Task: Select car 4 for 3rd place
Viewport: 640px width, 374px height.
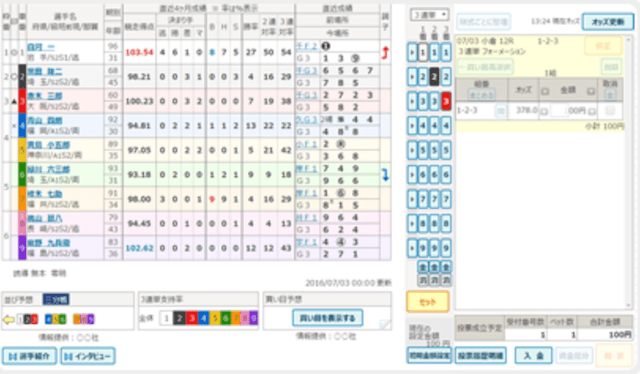Action: pyautogui.click(x=446, y=126)
